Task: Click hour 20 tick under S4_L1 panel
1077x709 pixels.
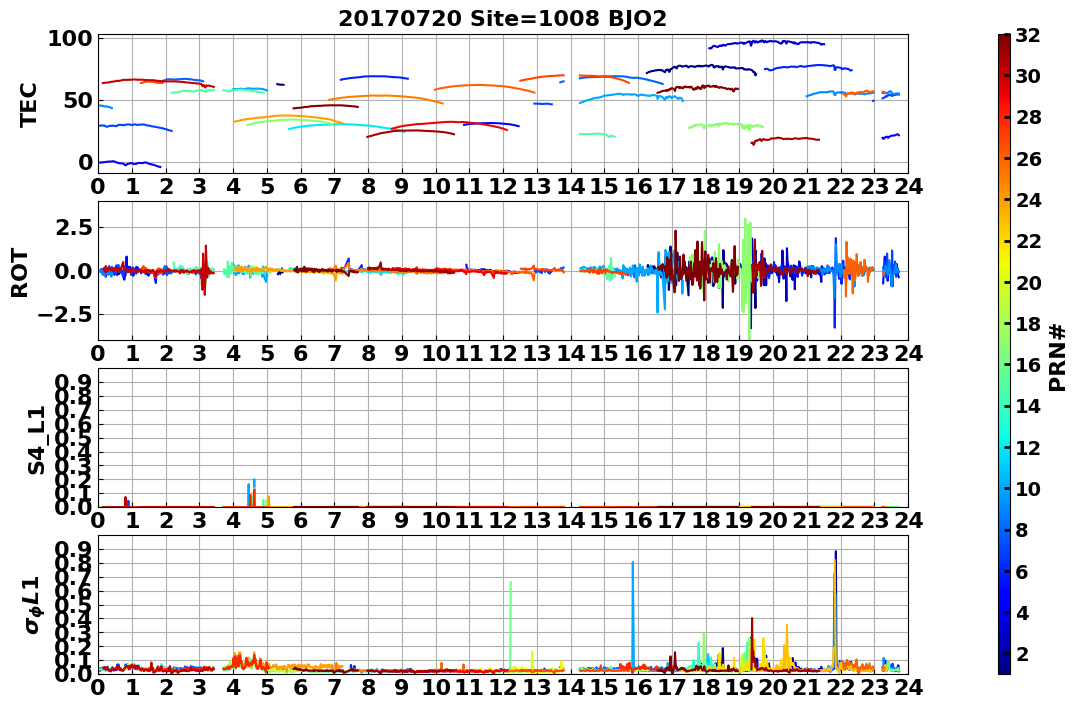Action: [773, 520]
